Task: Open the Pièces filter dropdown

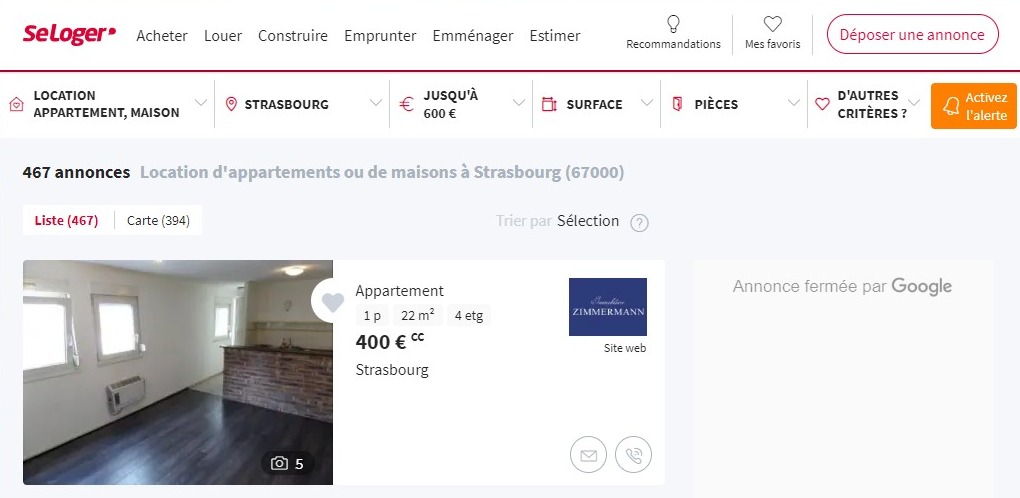Action: click(734, 104)
